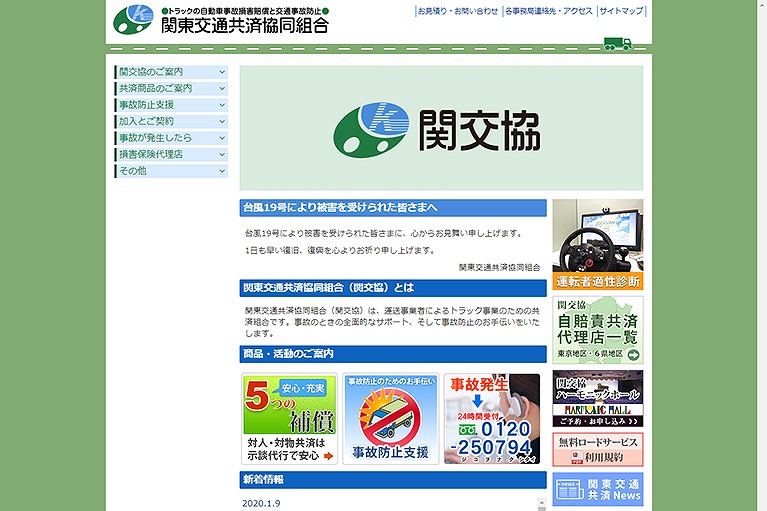Expand the その他 menu chevron
767x511 pixels.
tap(222, 171)
